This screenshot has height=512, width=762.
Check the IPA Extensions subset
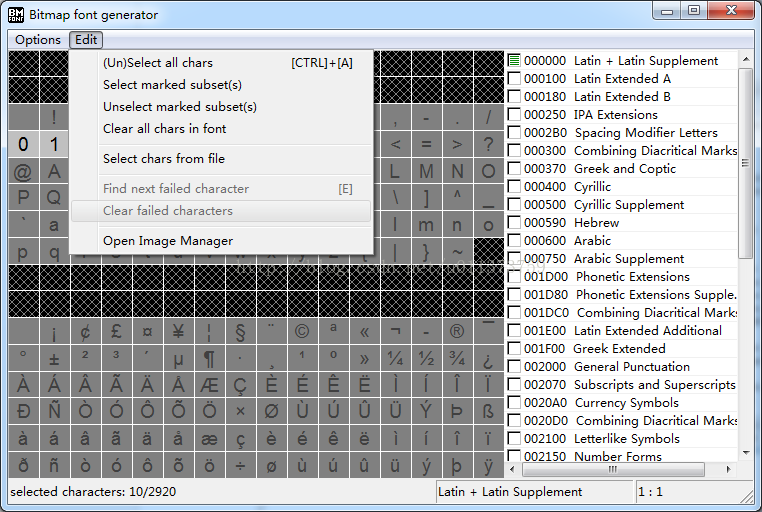click(514, 115)
